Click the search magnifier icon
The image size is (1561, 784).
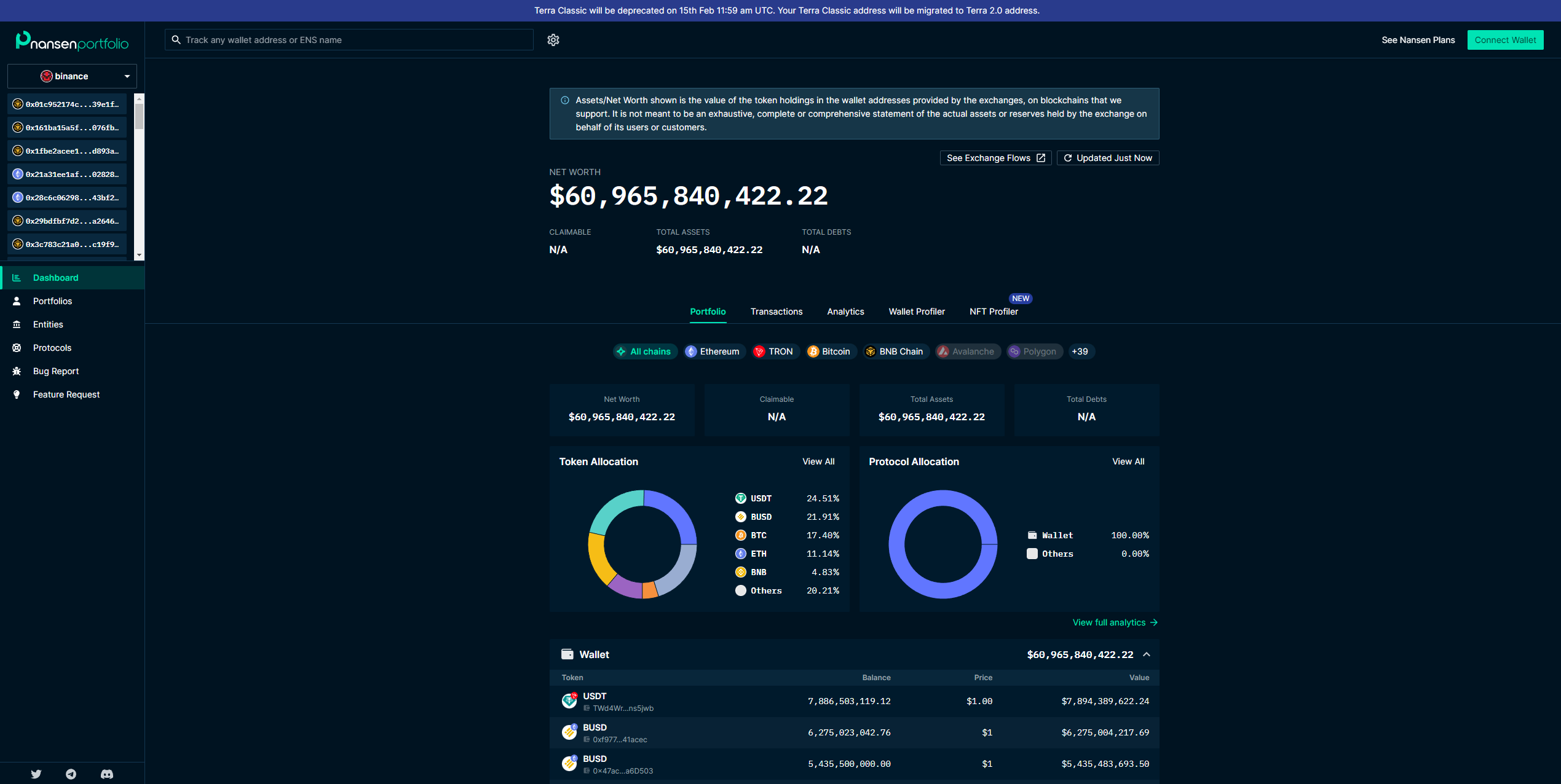pyautogui.click(x=176, y=40)
